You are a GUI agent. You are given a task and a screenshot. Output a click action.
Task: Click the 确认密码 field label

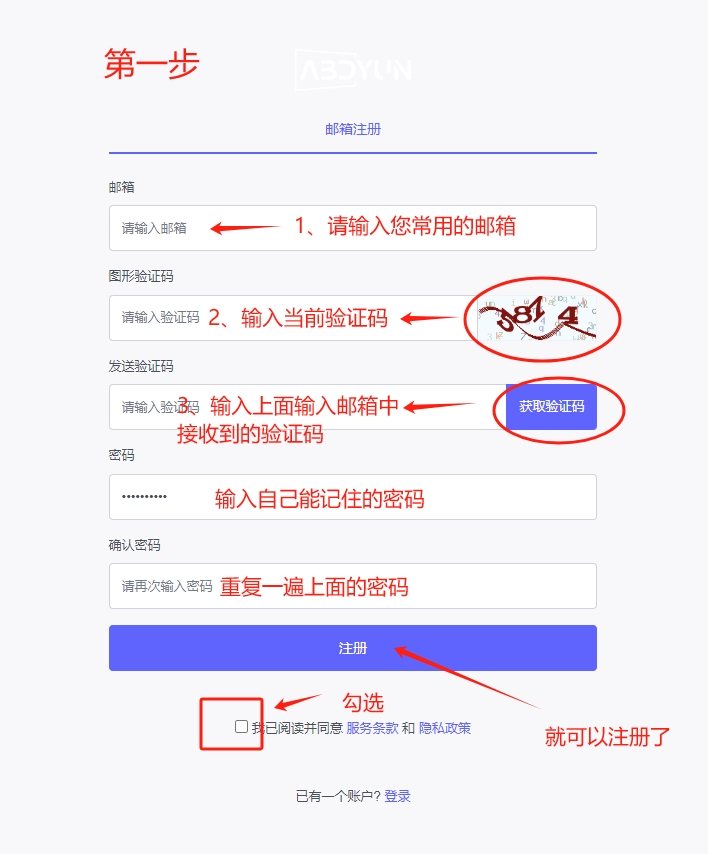[135, 545]
